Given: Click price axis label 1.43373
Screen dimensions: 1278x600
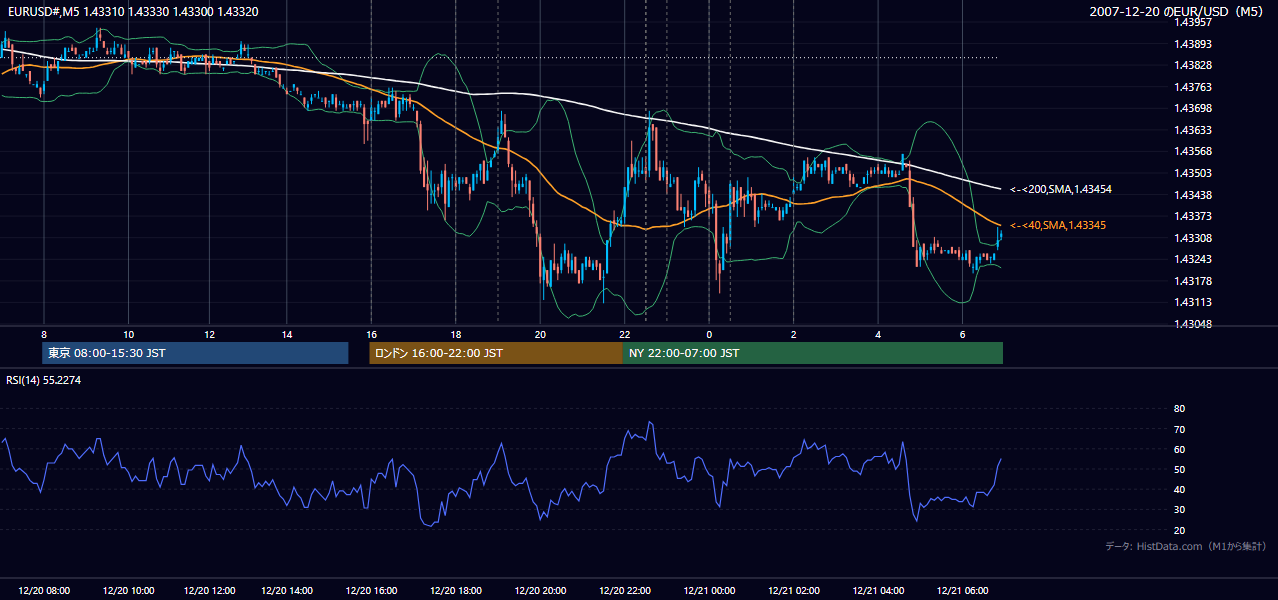Looking at the screenshot, I should point(1192,216).
